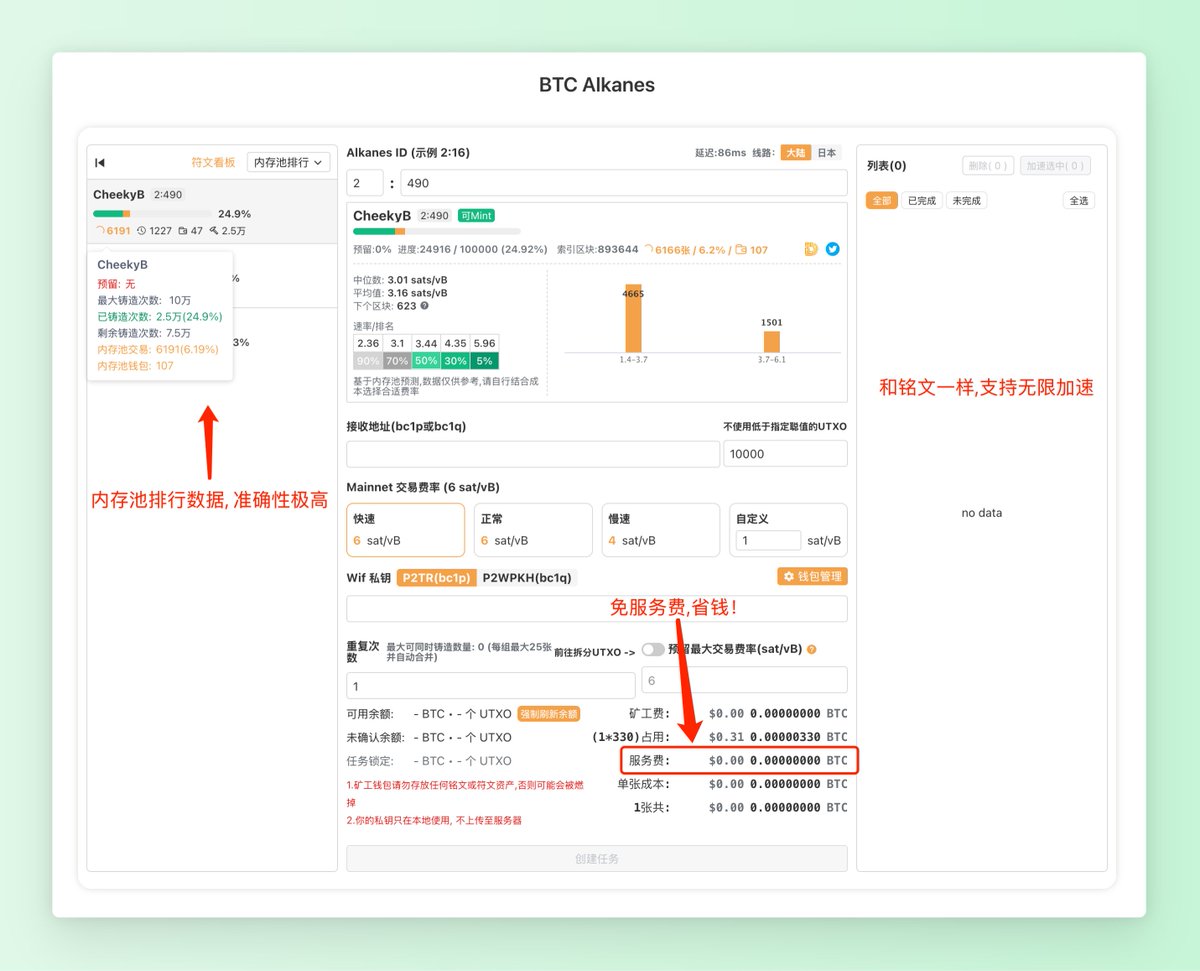Select the green 50% fee percentile cell
The height and width of the screenshot is (971, 1200).
[424, 360]
